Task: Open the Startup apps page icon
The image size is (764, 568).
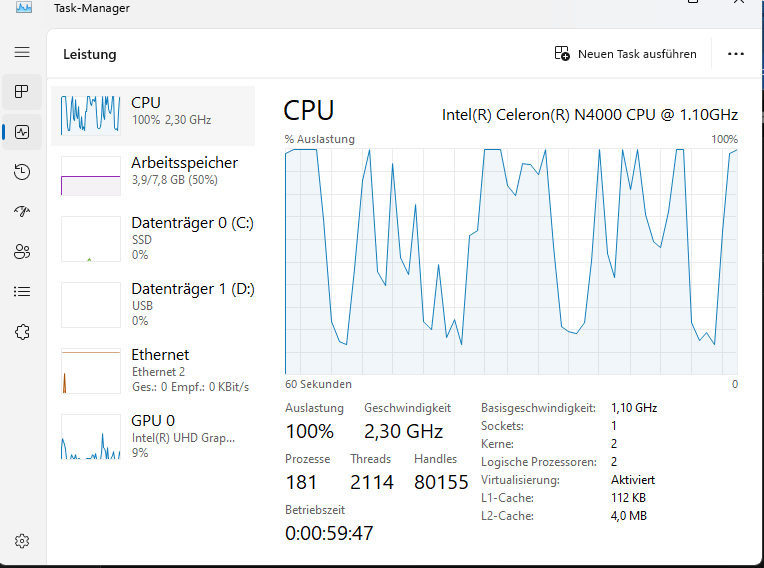Action: [x=22, y=212]
